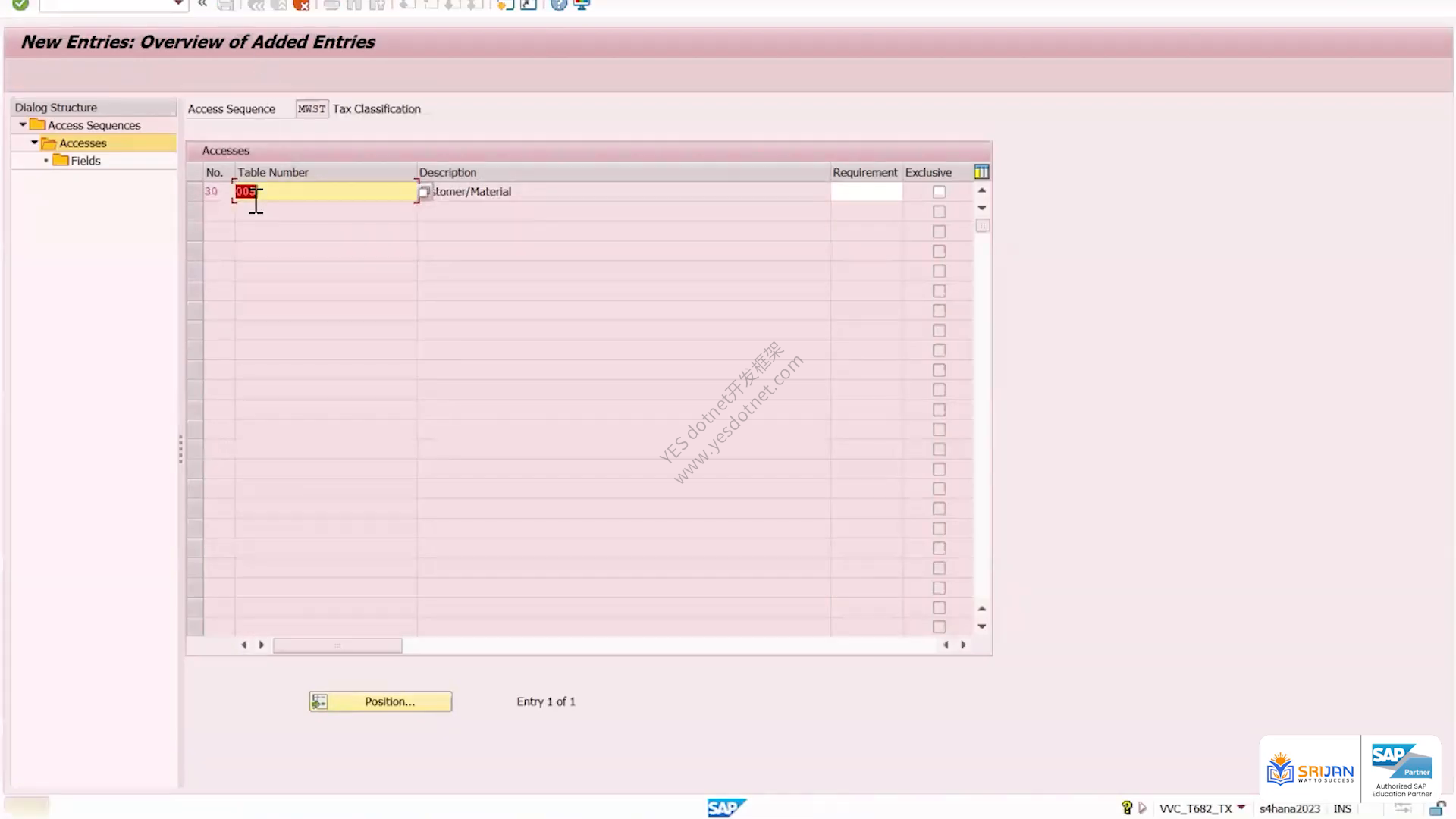The width and height of the screenshot is (1456, 819).
Task: Click the Requirement field for access 30
Action: [x=866, y=192]
